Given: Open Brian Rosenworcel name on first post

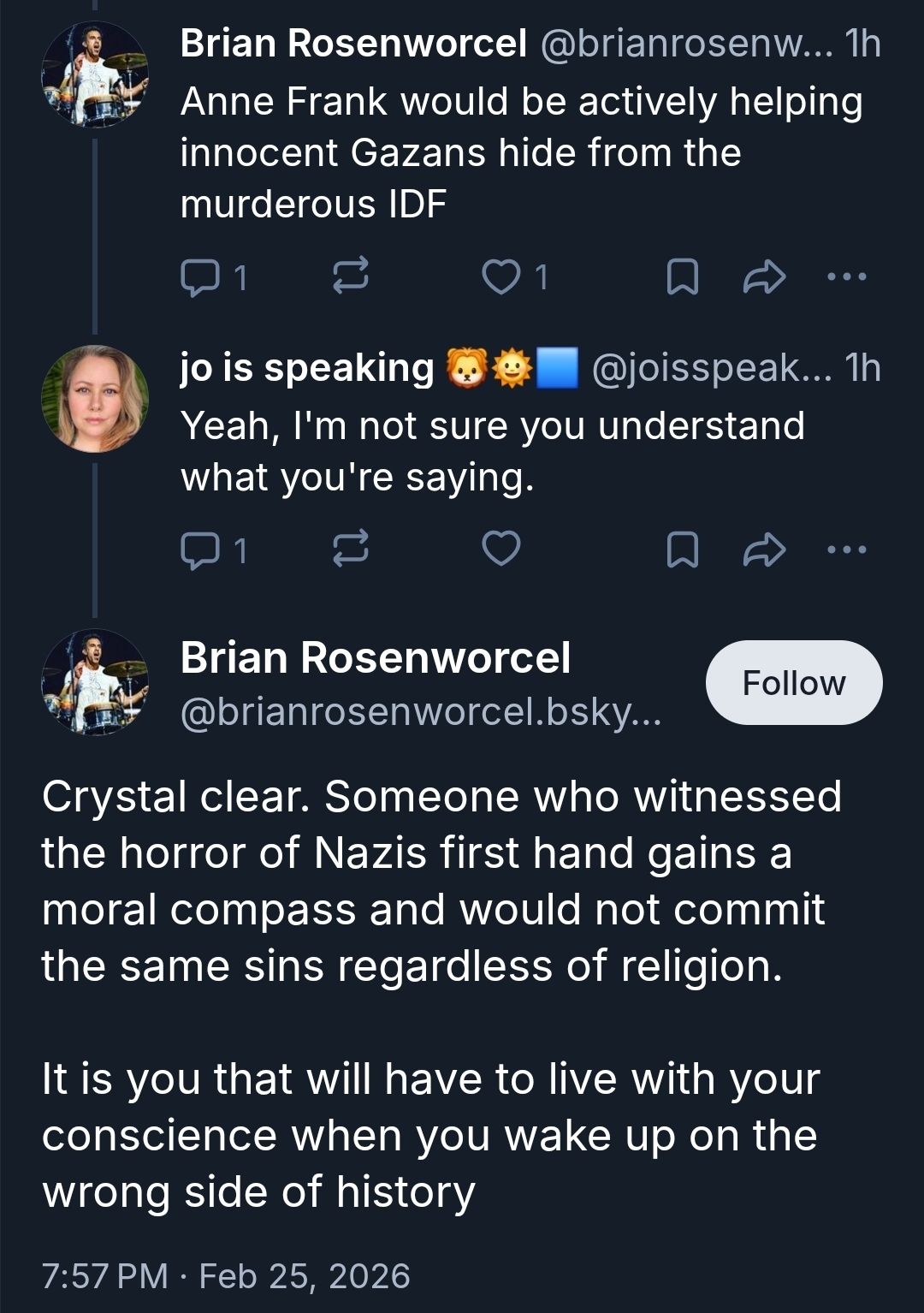Looking at the screenshot, I should point(353,44).
